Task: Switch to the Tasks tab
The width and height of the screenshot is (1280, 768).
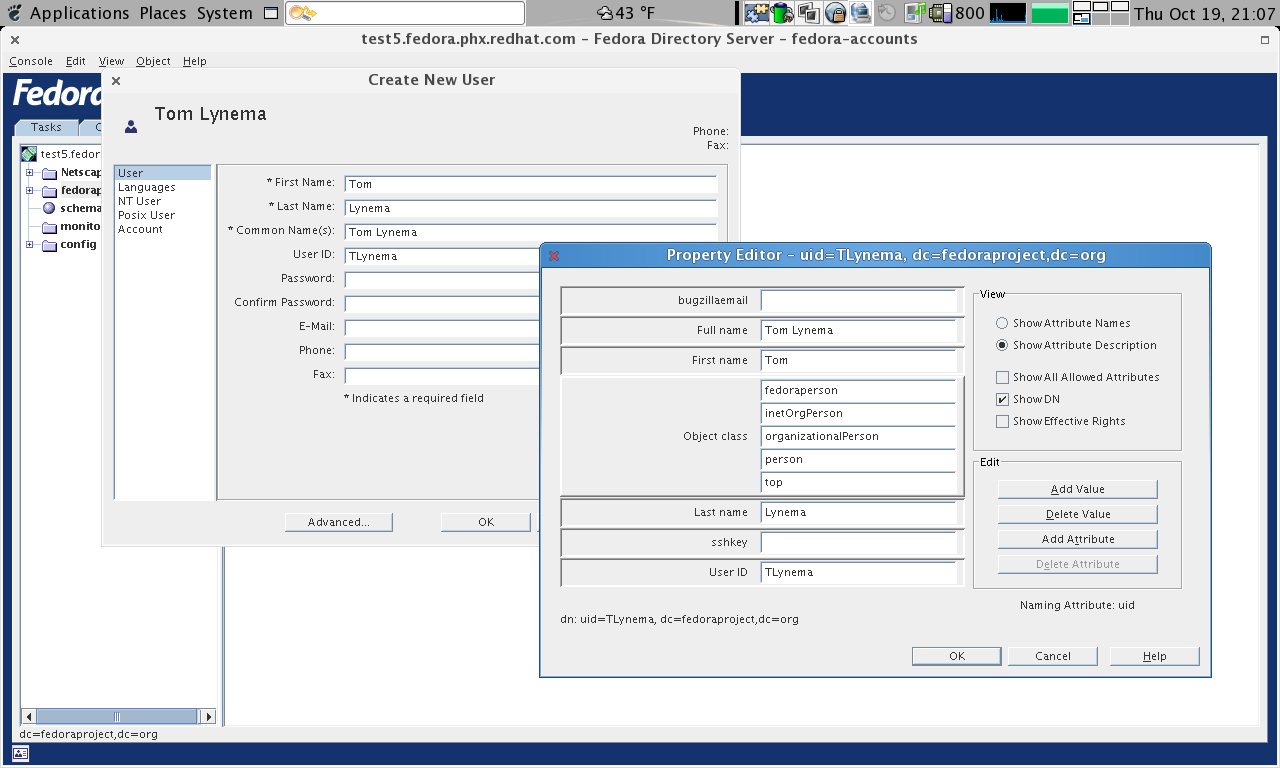Action: click(46, 127)
